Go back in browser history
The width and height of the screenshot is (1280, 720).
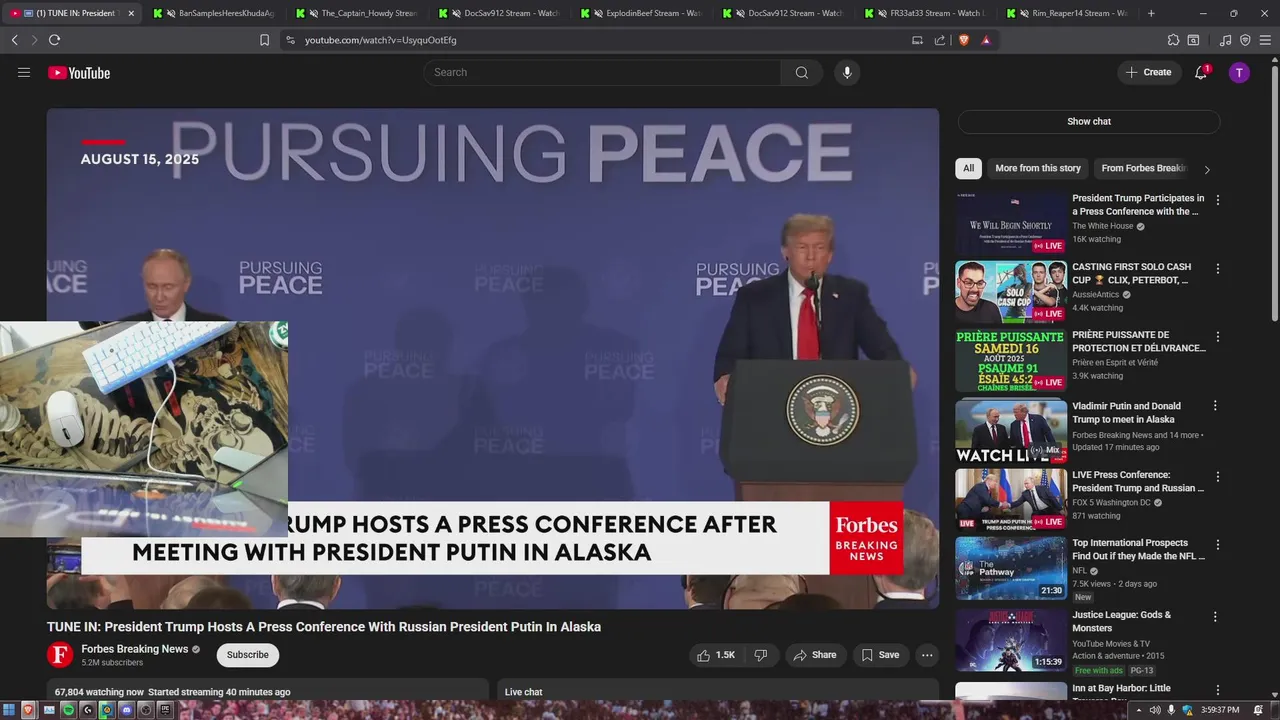(14, 40)
